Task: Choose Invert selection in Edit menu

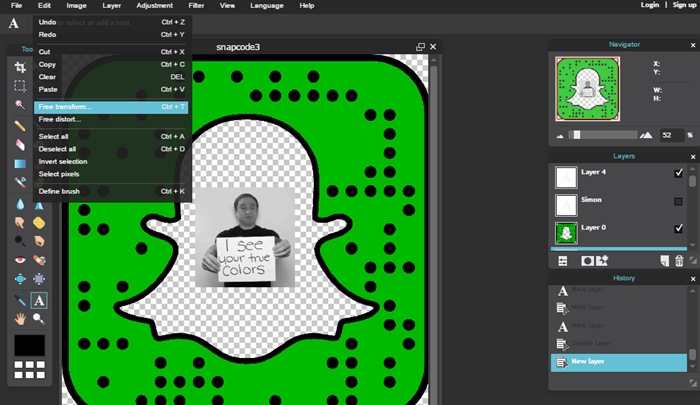Action: (x=111, y=161)
